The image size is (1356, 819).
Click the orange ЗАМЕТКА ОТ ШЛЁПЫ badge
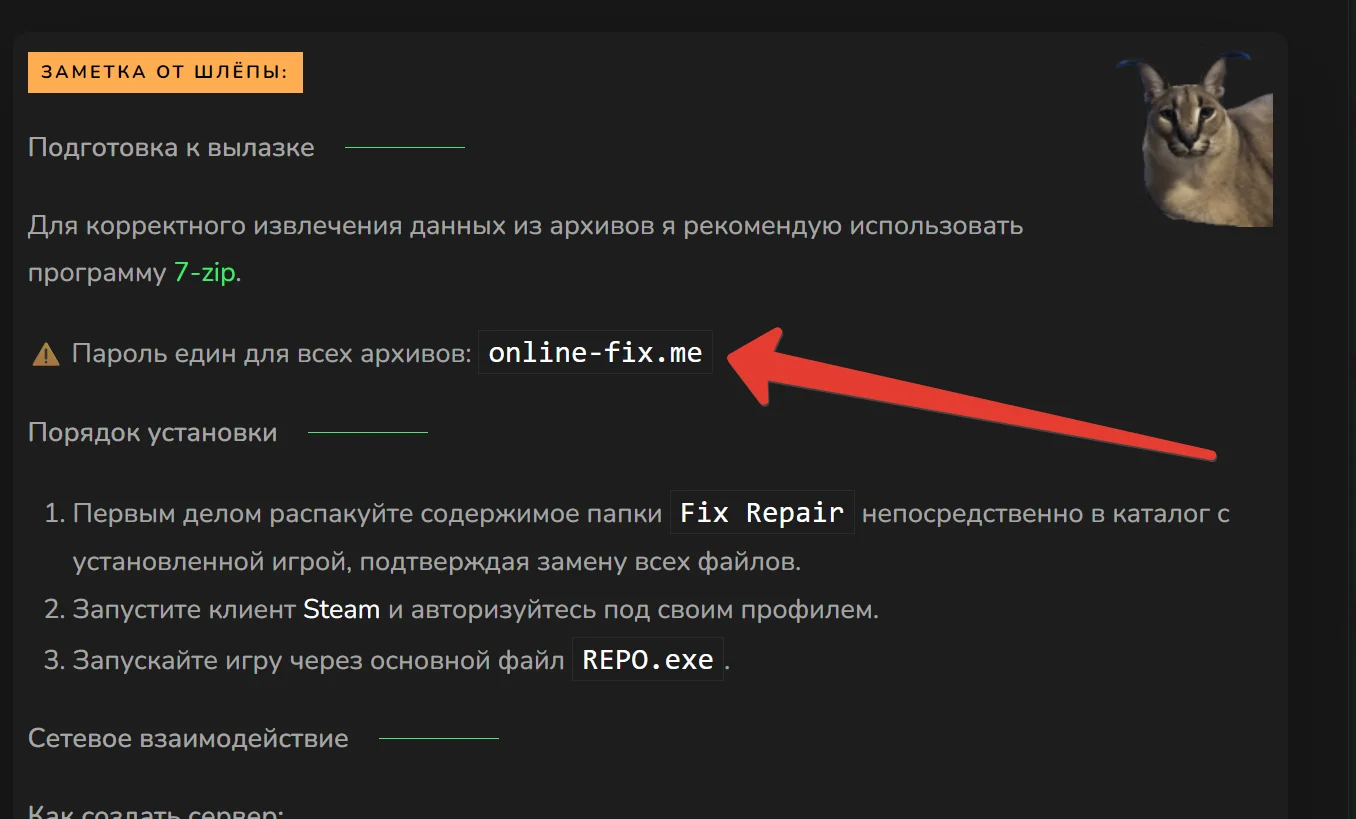tap(165, 72)
